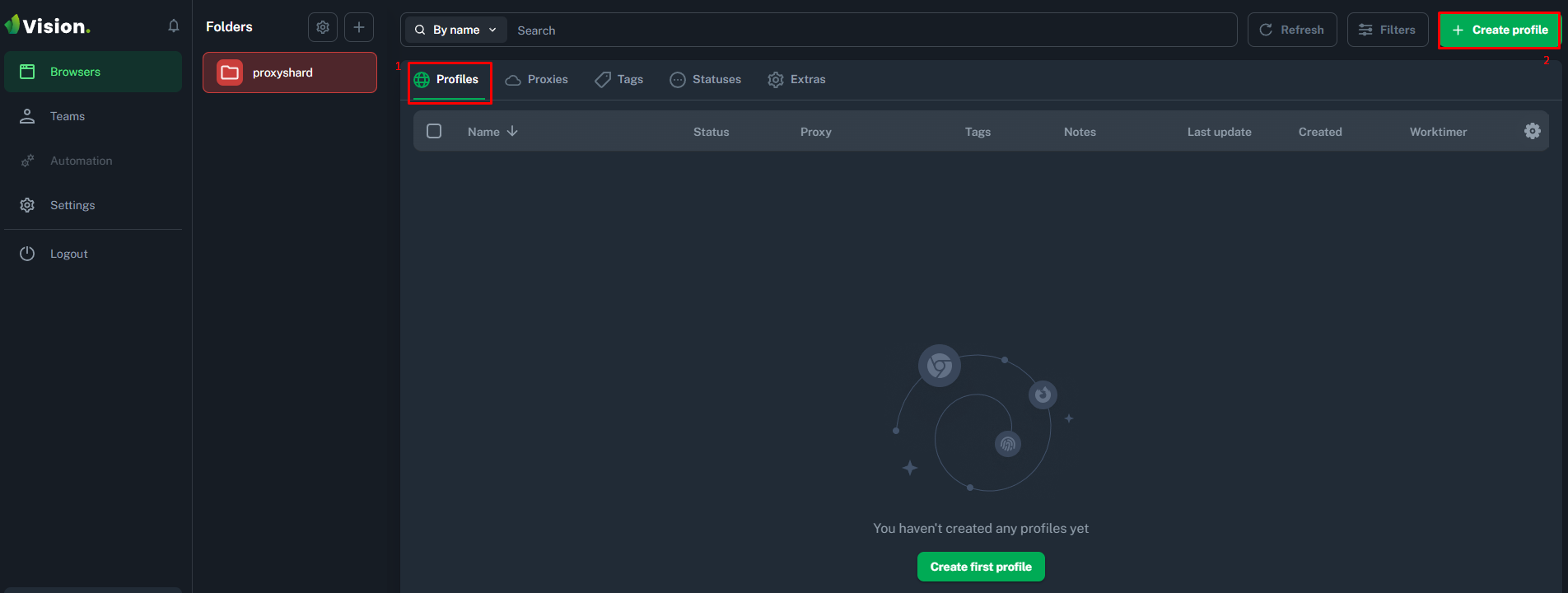Click the notification bell icon
The height and width of the screenshot is (593, 1568).
(x=173, y=26)
